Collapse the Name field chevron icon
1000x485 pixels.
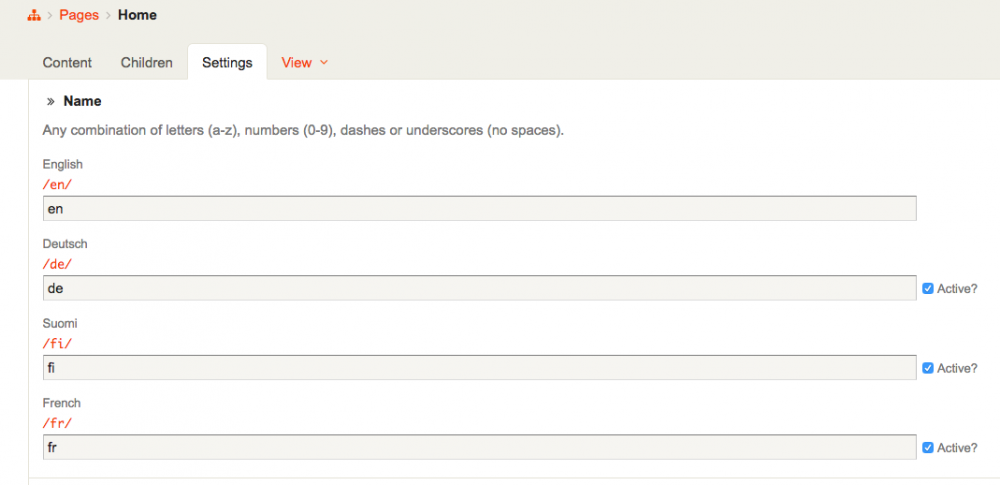[x=50, y=101]
